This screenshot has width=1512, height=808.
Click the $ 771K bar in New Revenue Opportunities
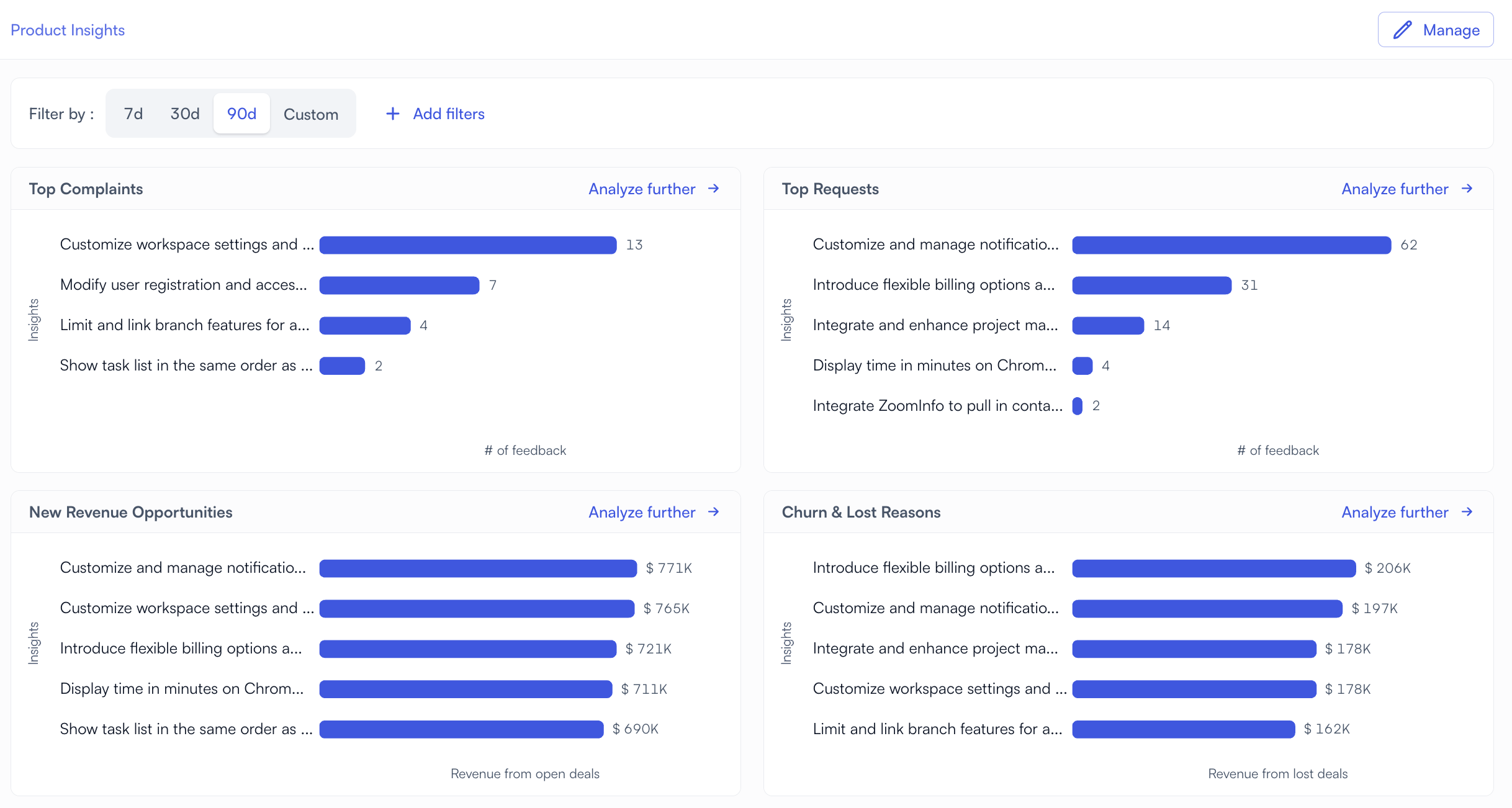tap(478, 568)
